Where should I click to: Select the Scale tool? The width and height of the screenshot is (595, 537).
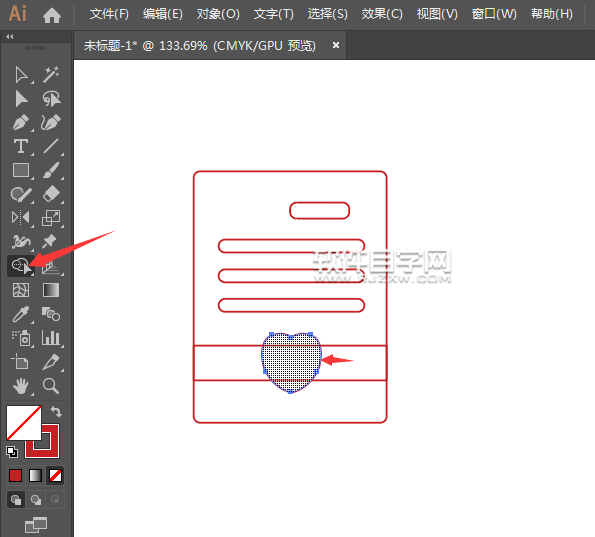coord(51,218)
